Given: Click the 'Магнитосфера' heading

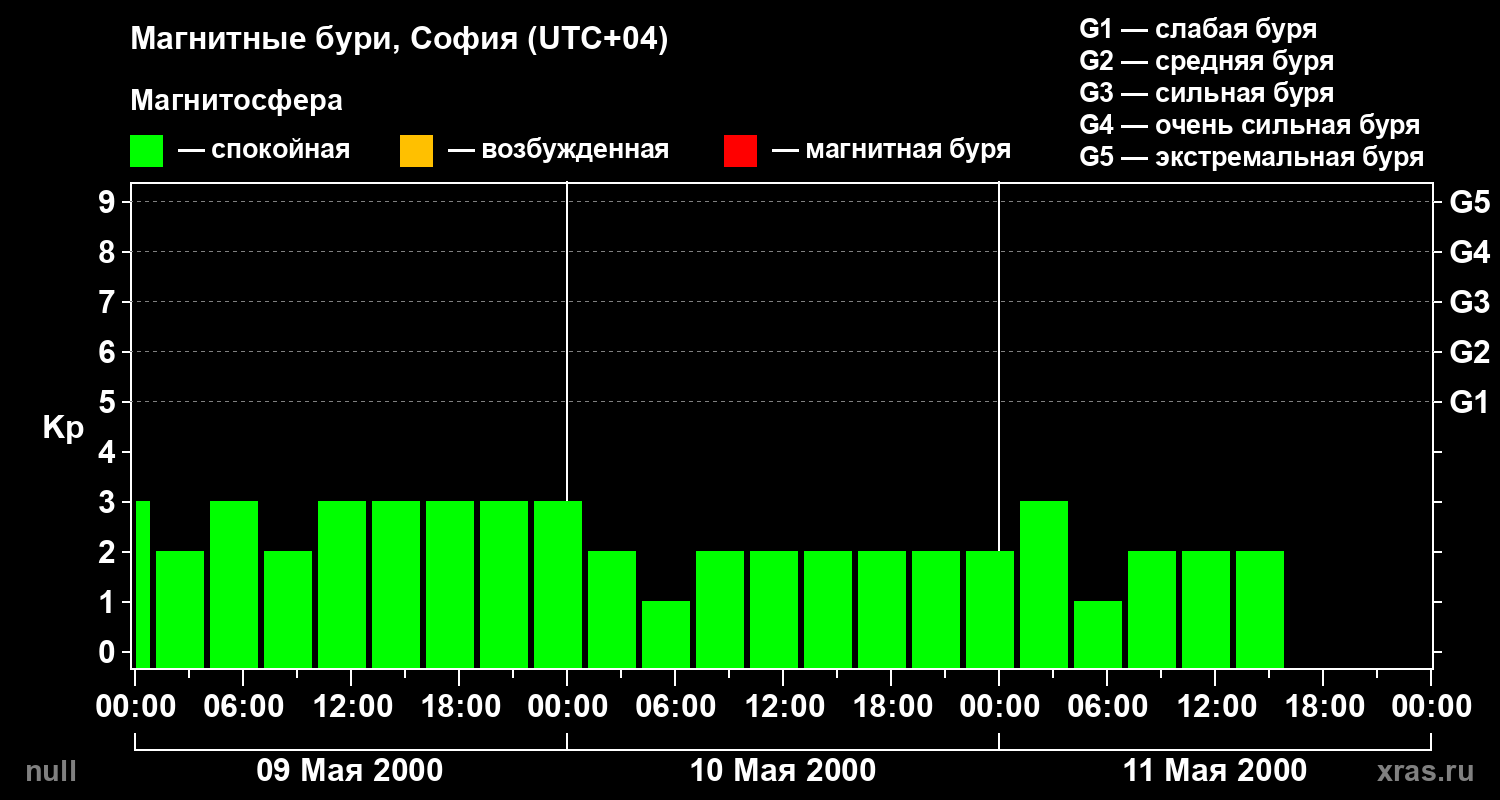Looking at the screenshot, I should (236, 101).
